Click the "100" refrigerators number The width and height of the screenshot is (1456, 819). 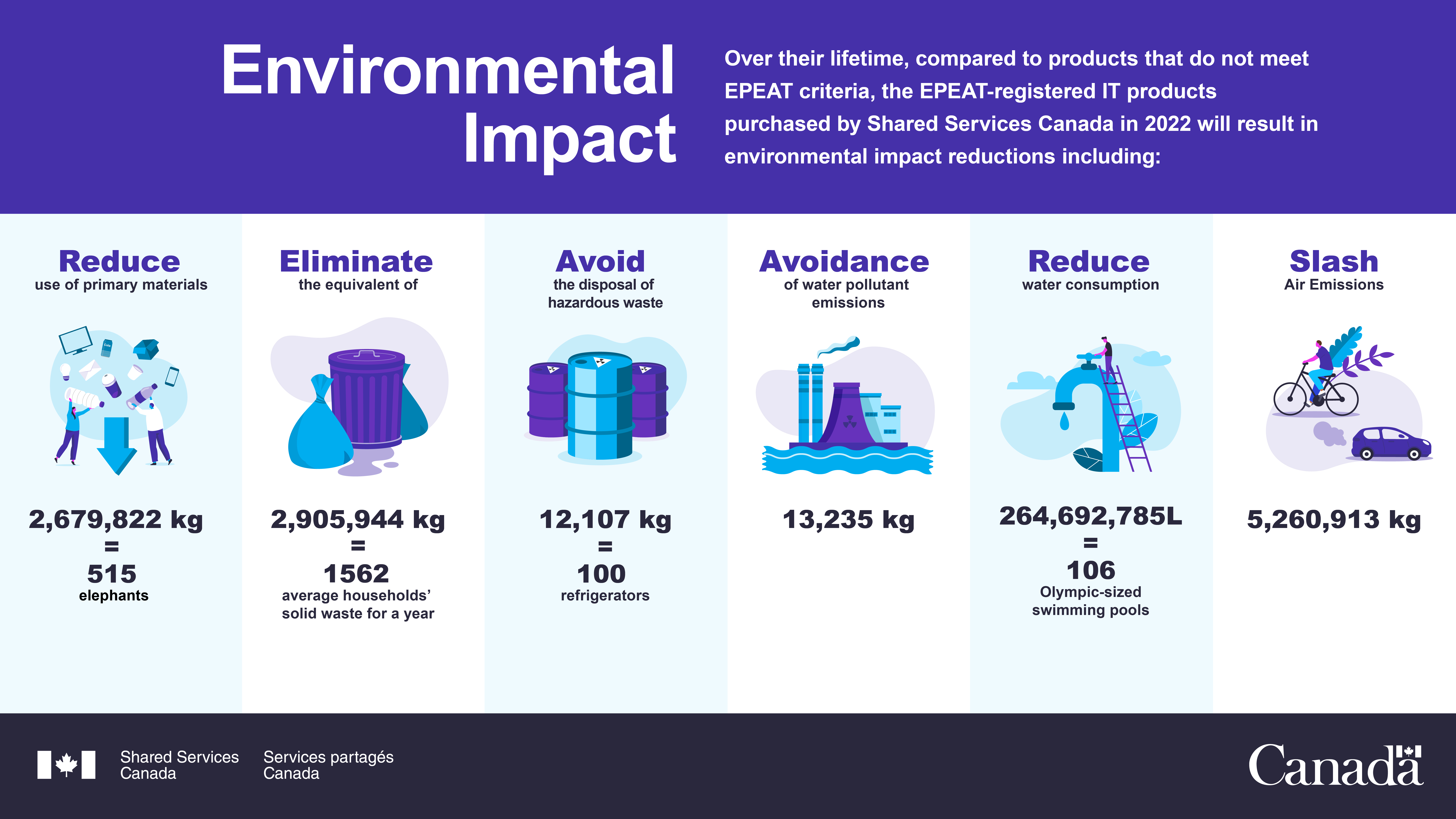pyautogui.click(x=601, y=574)
